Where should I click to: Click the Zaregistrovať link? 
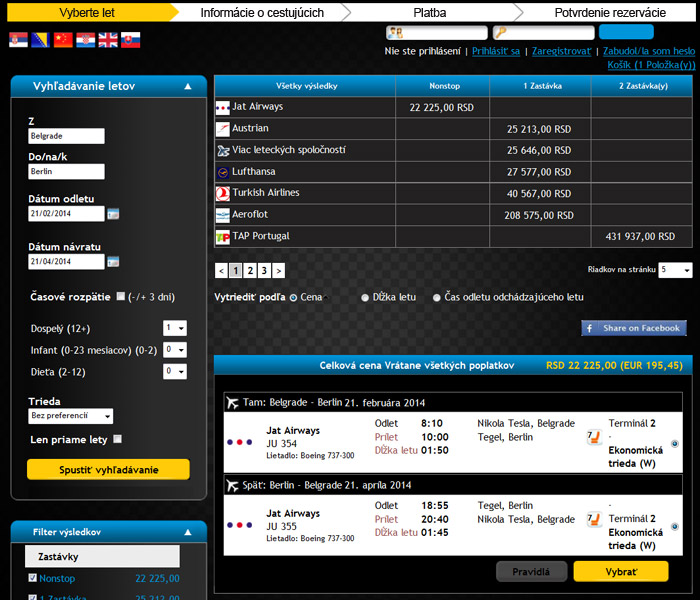pos(562,51)
